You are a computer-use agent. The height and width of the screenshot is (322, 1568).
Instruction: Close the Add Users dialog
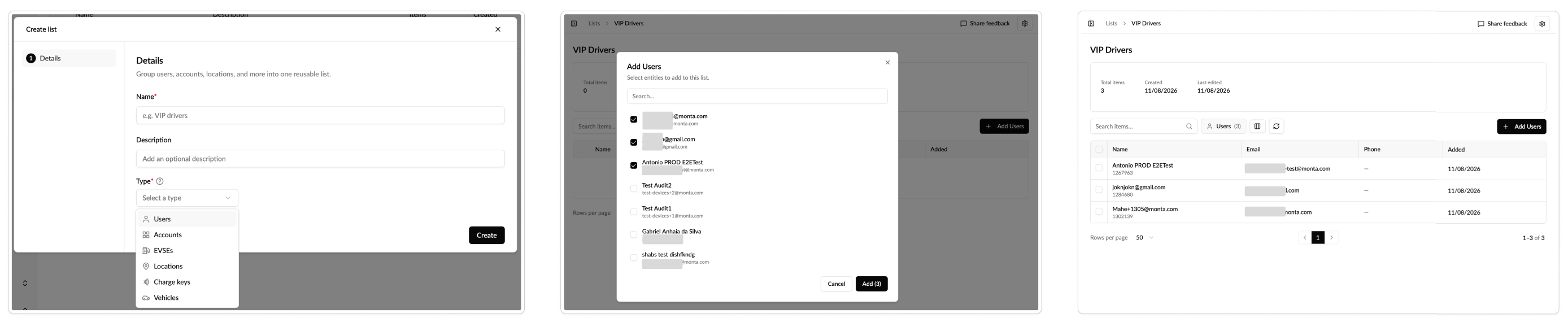coord(887,63)
